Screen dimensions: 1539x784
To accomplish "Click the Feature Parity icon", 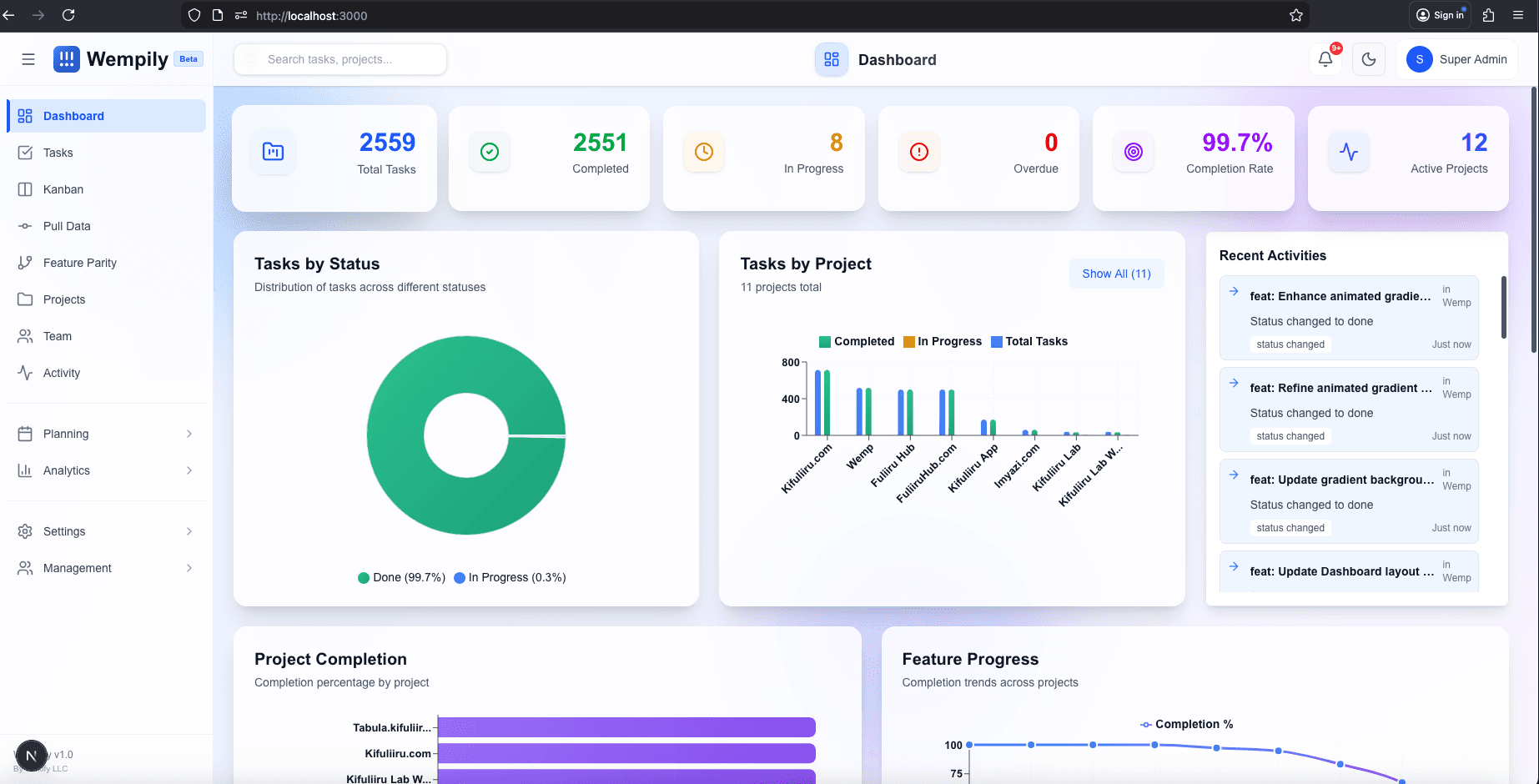I will (x=25, y=263).
